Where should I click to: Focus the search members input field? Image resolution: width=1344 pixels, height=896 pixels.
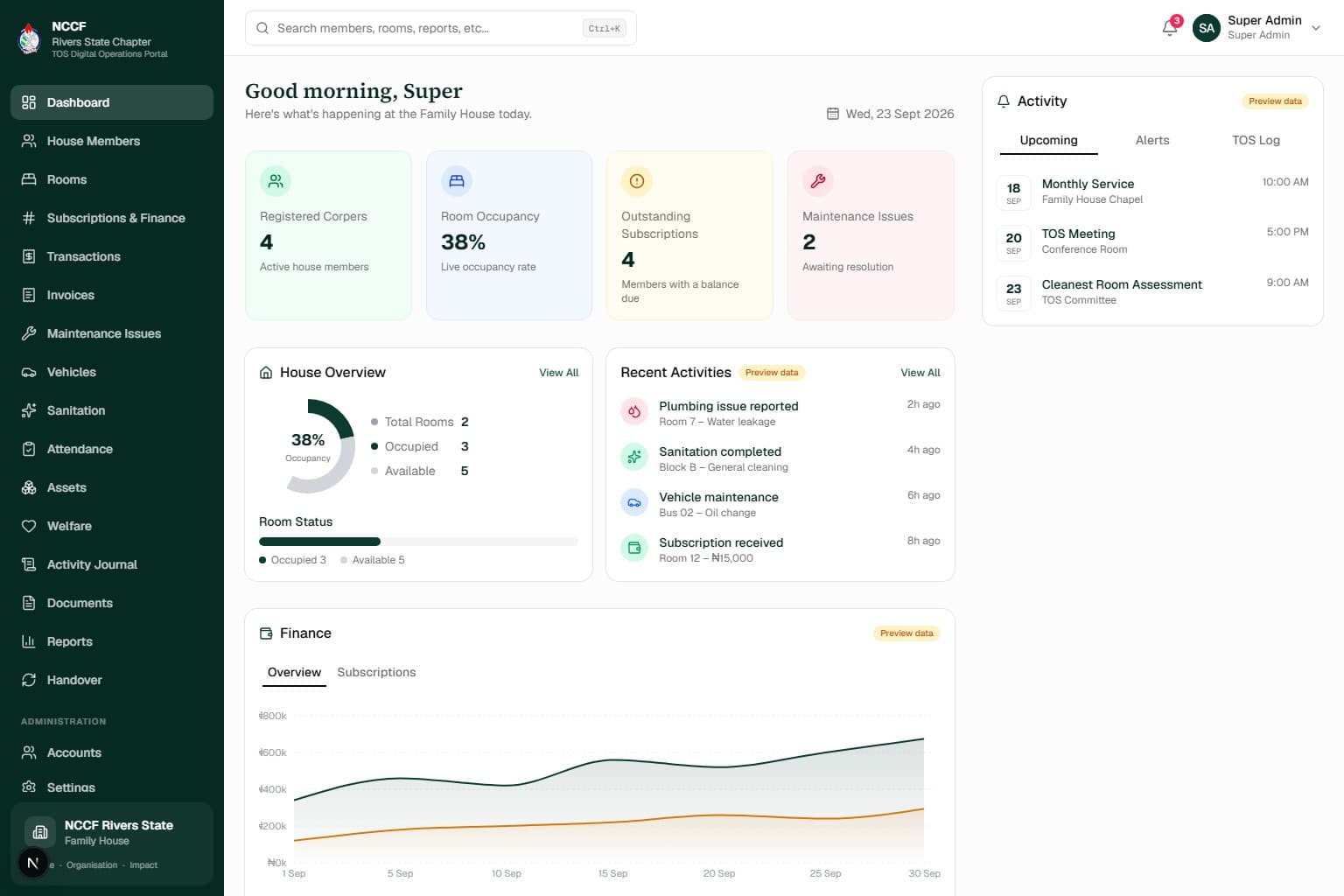(441, 28)
